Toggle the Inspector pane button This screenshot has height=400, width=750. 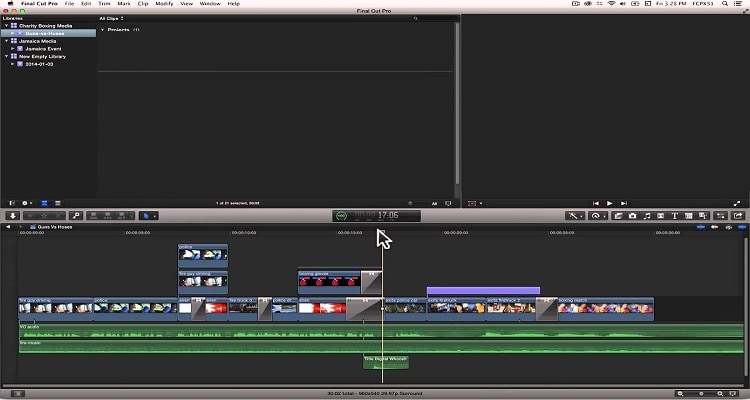click(x=721, y=216)
